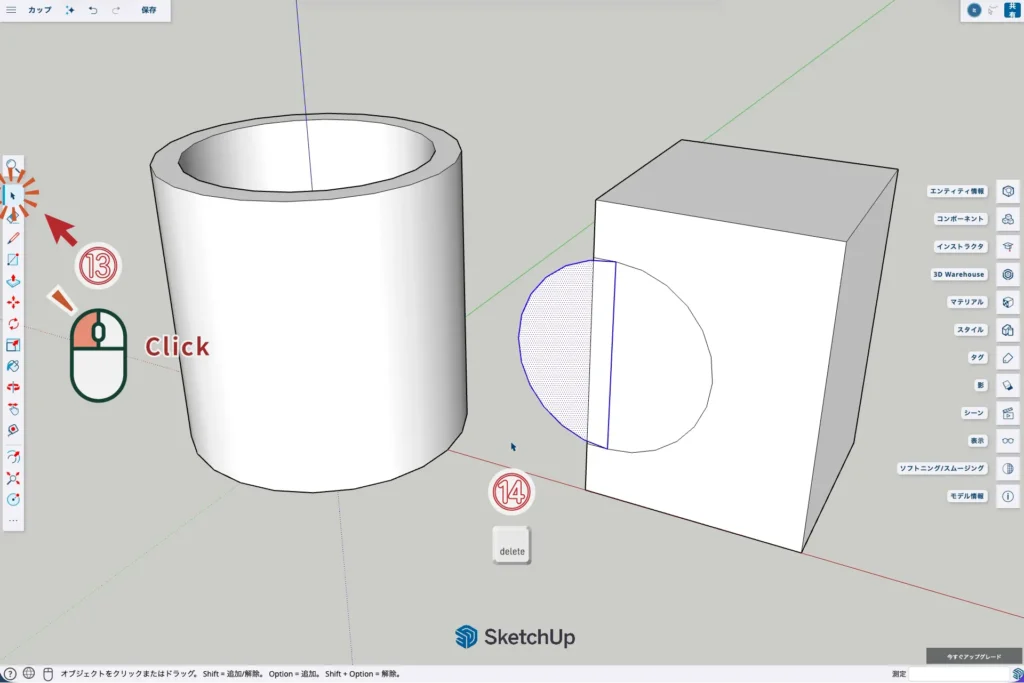Click the blue 共有 share button
Screen dimensions: 1024x683
[x=1012, y=10]
